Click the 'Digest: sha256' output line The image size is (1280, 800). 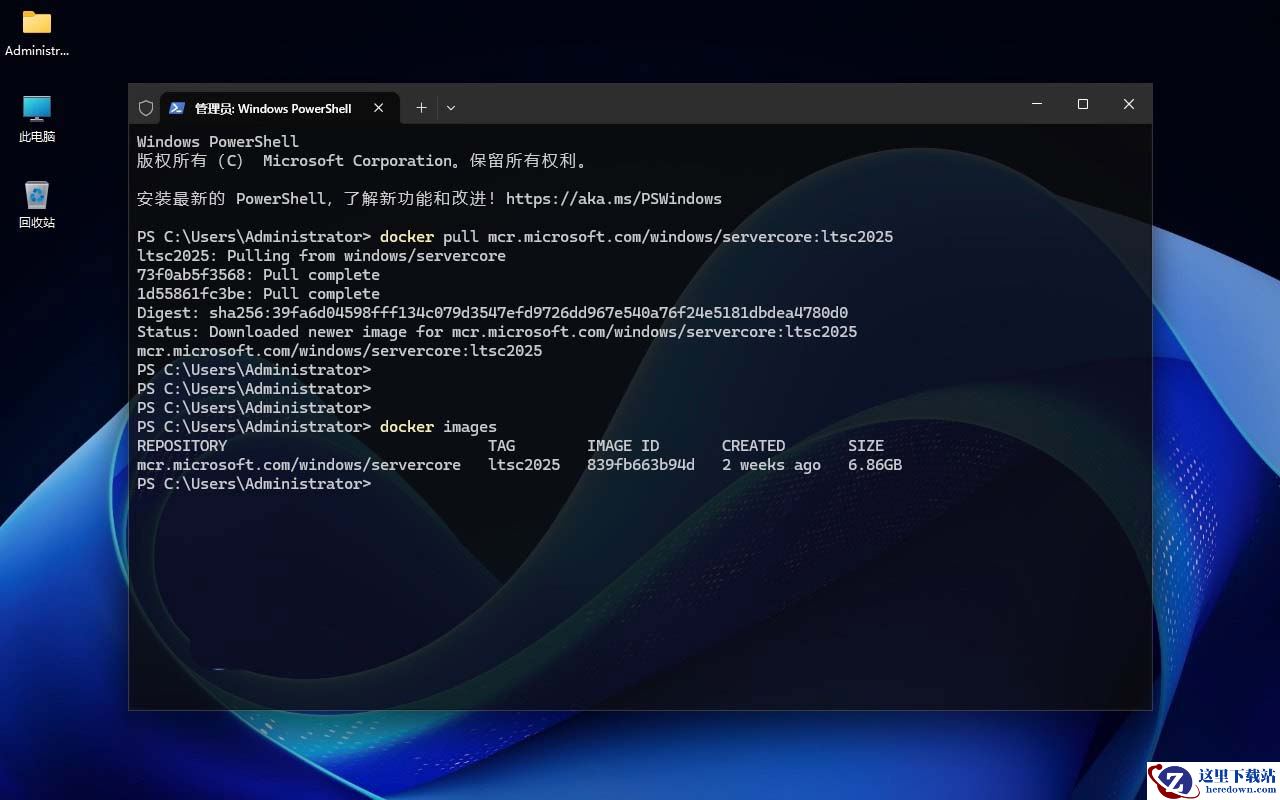pyautogui.click(x=492, y=313)
